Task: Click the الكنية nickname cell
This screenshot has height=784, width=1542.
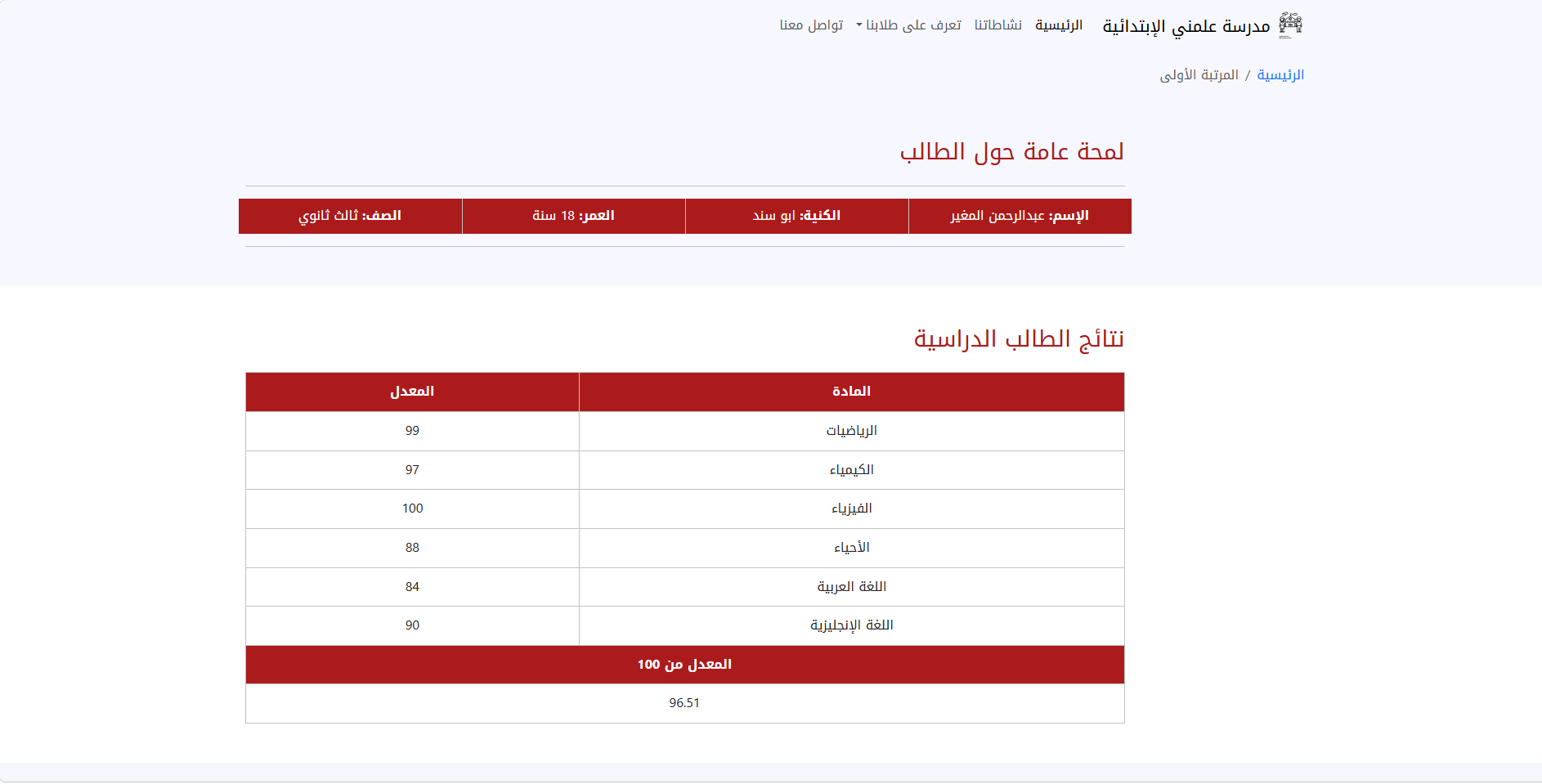Action: pos(796,216)
